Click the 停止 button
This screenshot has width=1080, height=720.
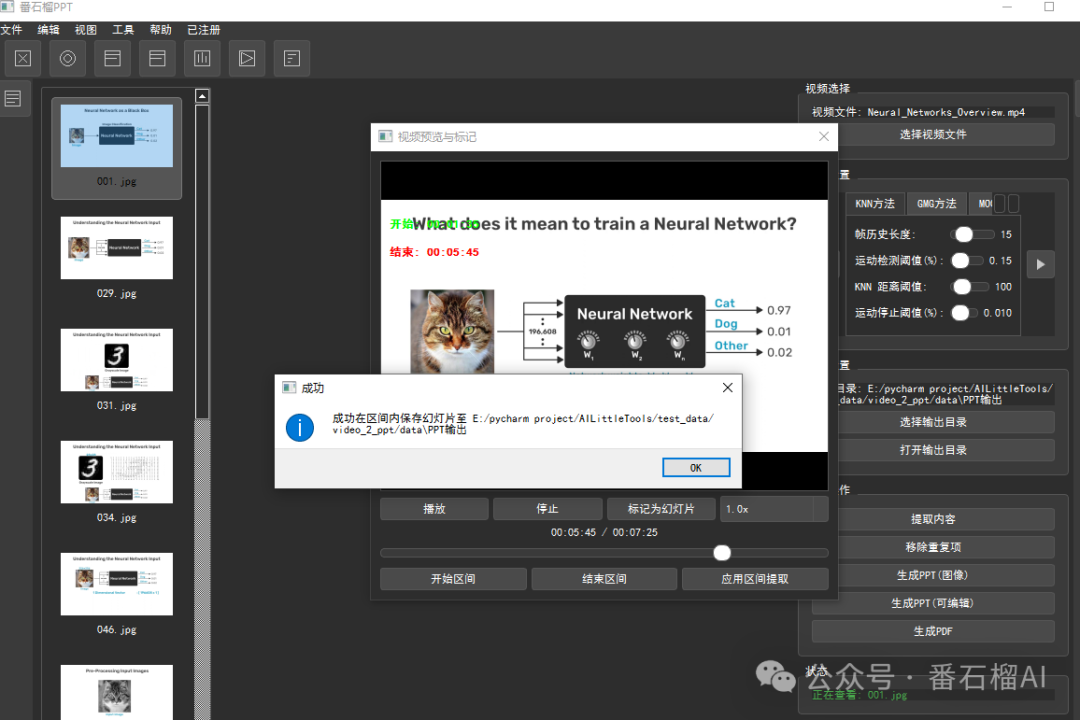(x=548, y=509)
